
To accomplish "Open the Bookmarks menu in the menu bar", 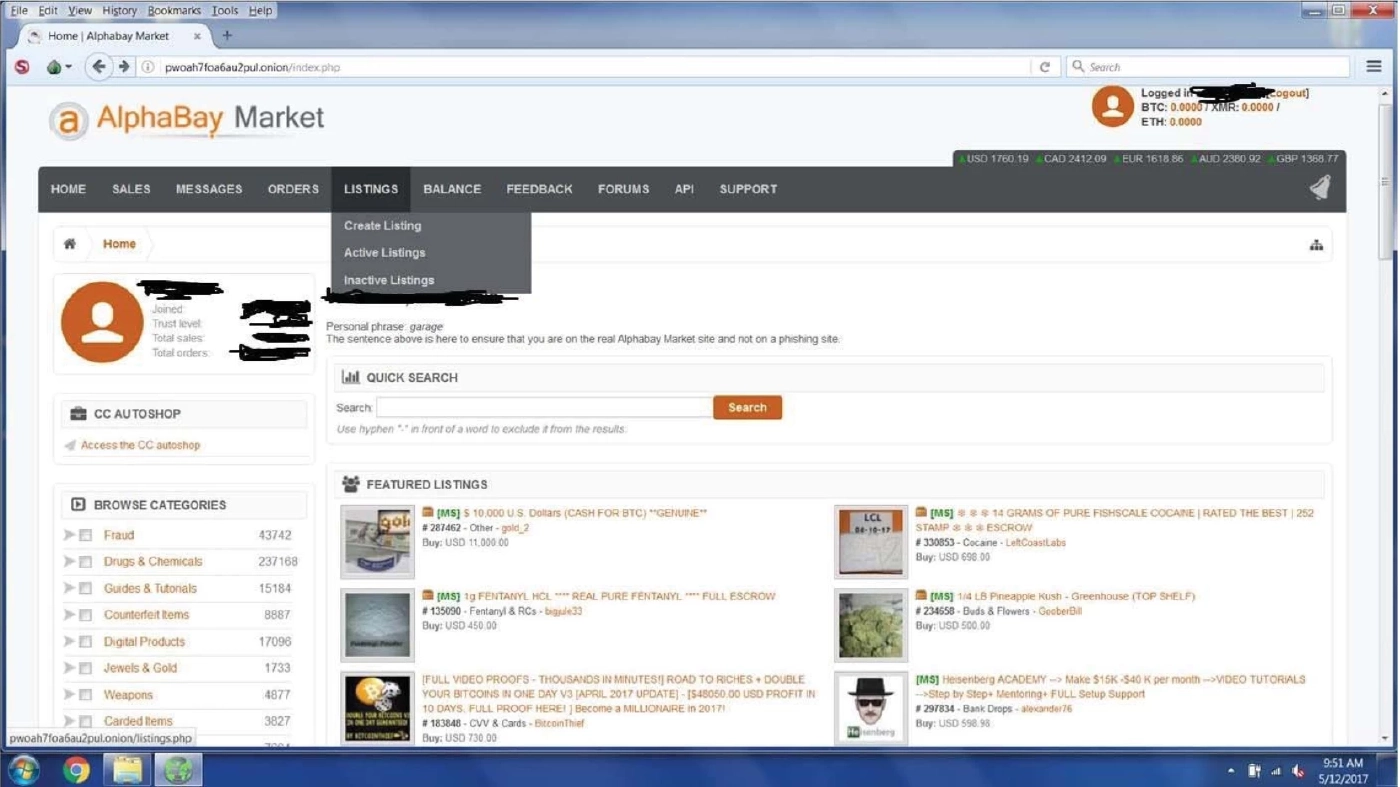I will 174,10.
